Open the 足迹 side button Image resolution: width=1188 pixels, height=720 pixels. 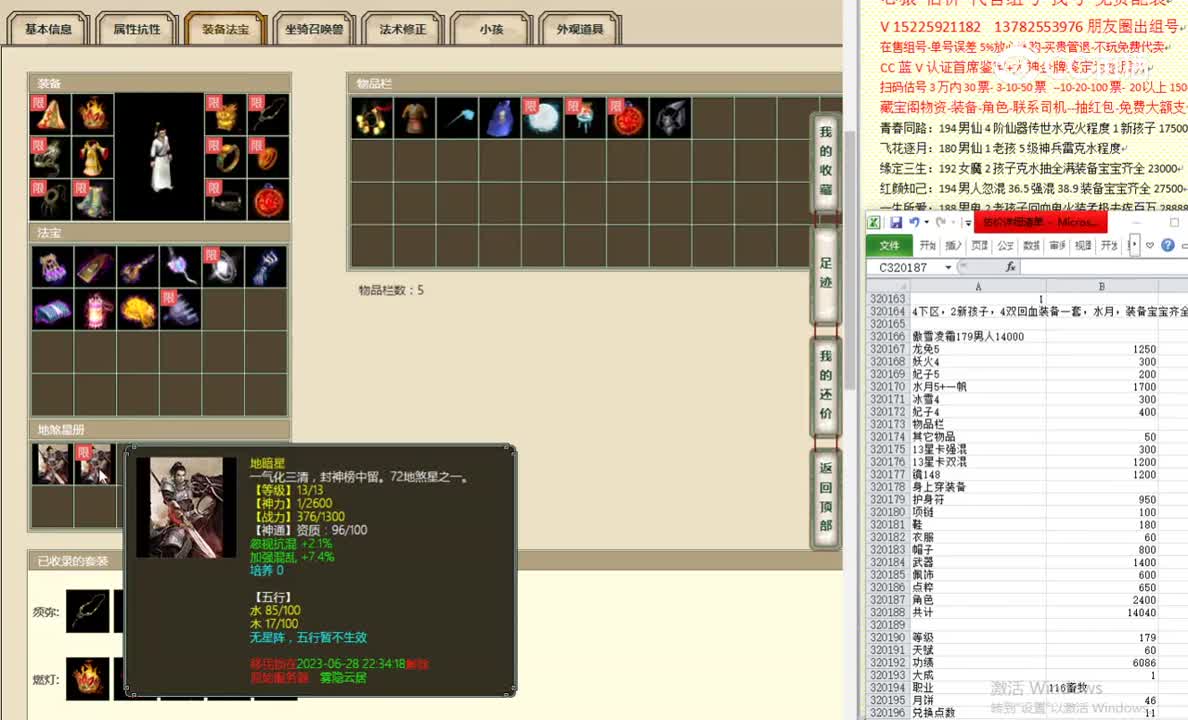coord(826,273)
